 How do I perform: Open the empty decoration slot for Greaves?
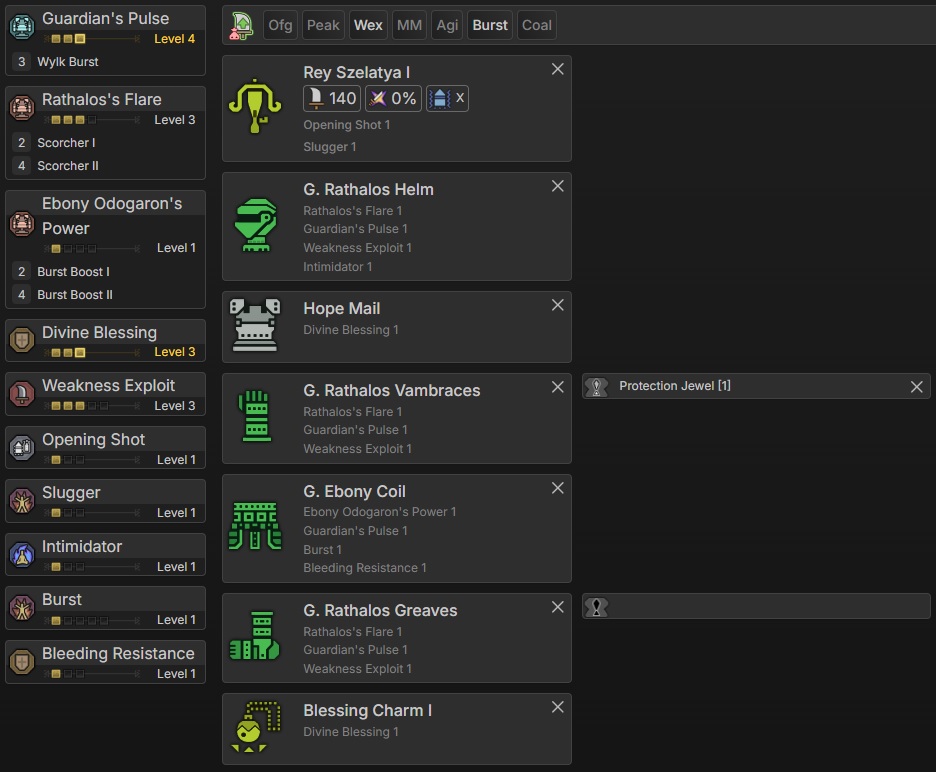click(x=756, y=606)
